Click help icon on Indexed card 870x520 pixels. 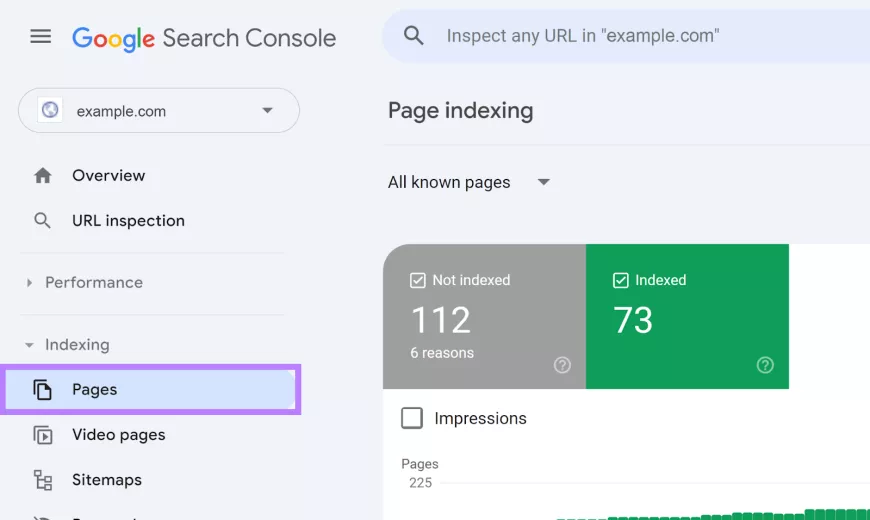click(x=765, y=365)
